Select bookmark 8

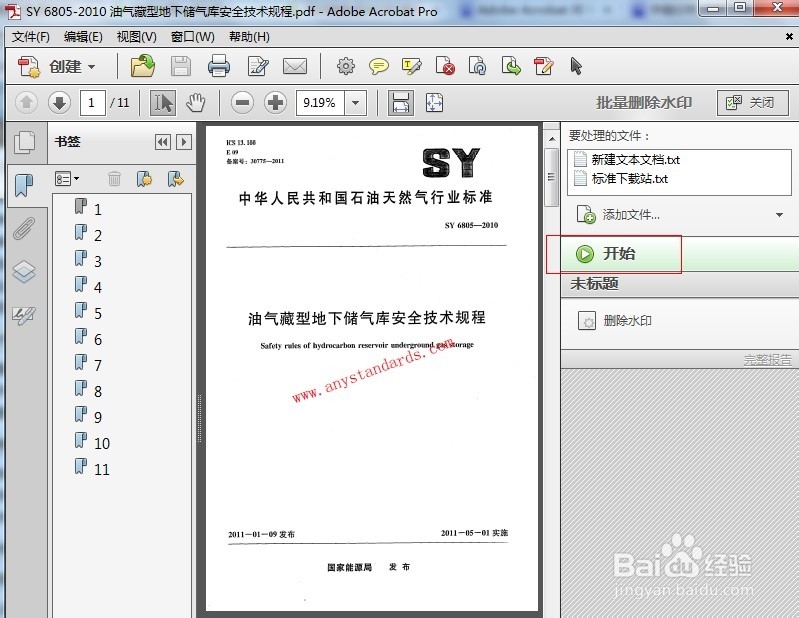89,390
